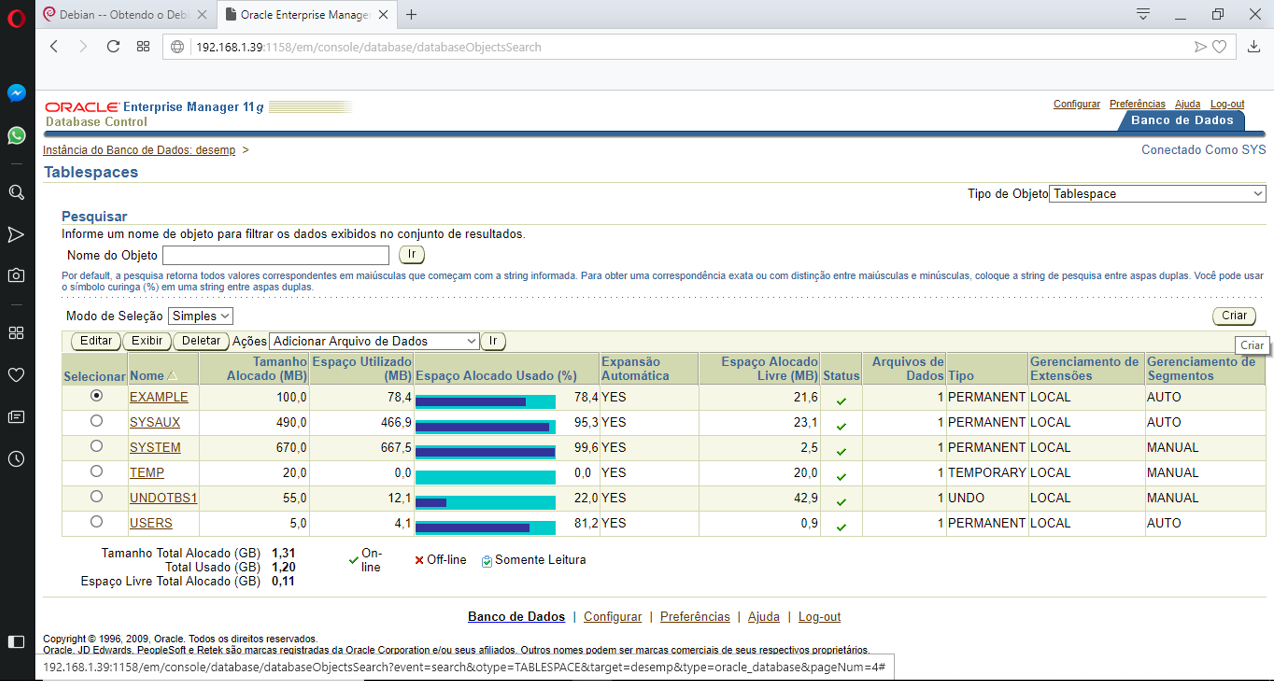
Task: Open the TEMP tablespace link
Action: [x=147, y=472]
